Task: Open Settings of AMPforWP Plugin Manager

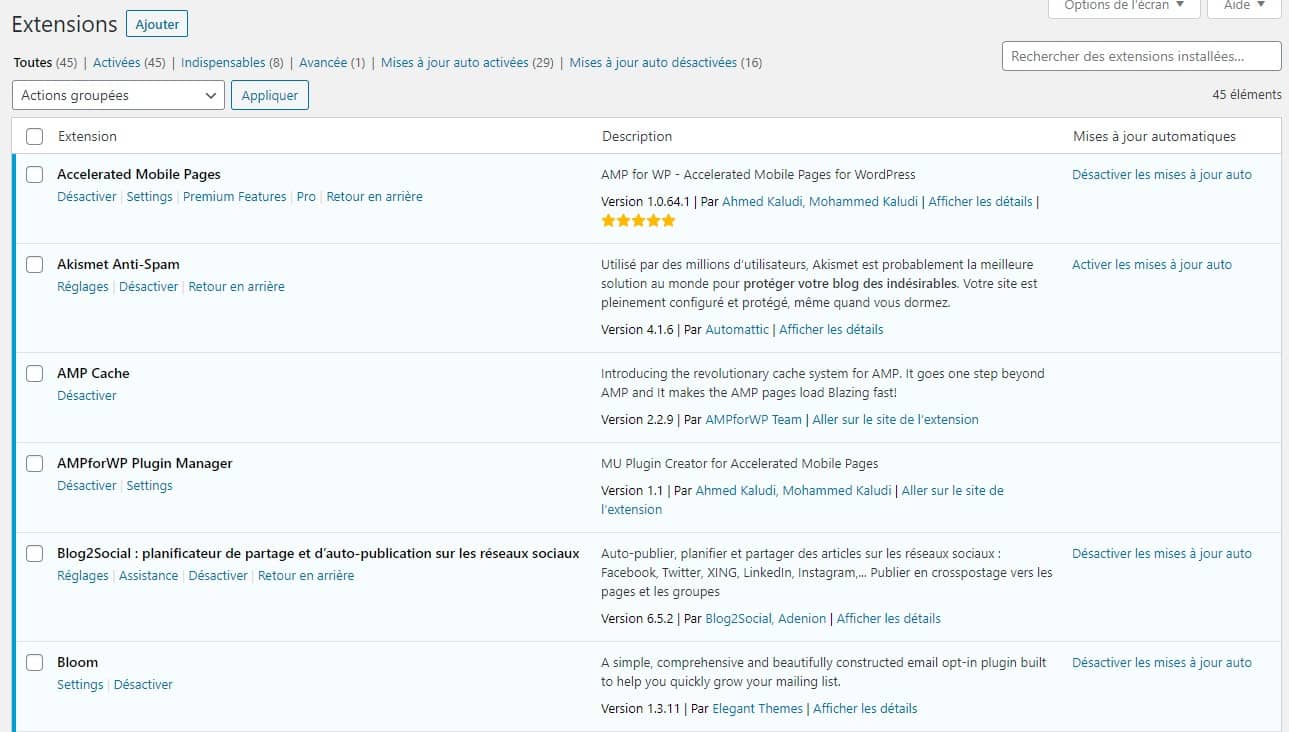Action: pos(150,485)
